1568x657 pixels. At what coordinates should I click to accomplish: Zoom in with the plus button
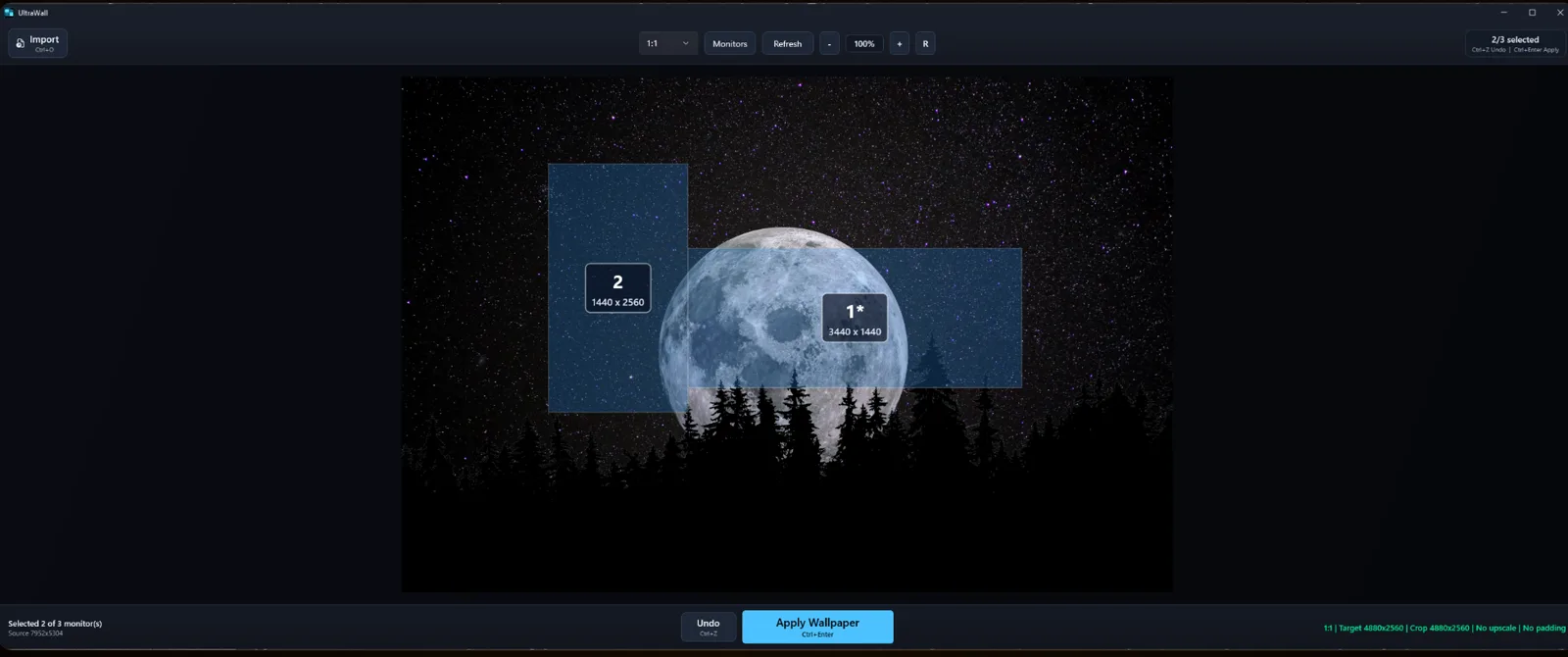pos(899,44)
